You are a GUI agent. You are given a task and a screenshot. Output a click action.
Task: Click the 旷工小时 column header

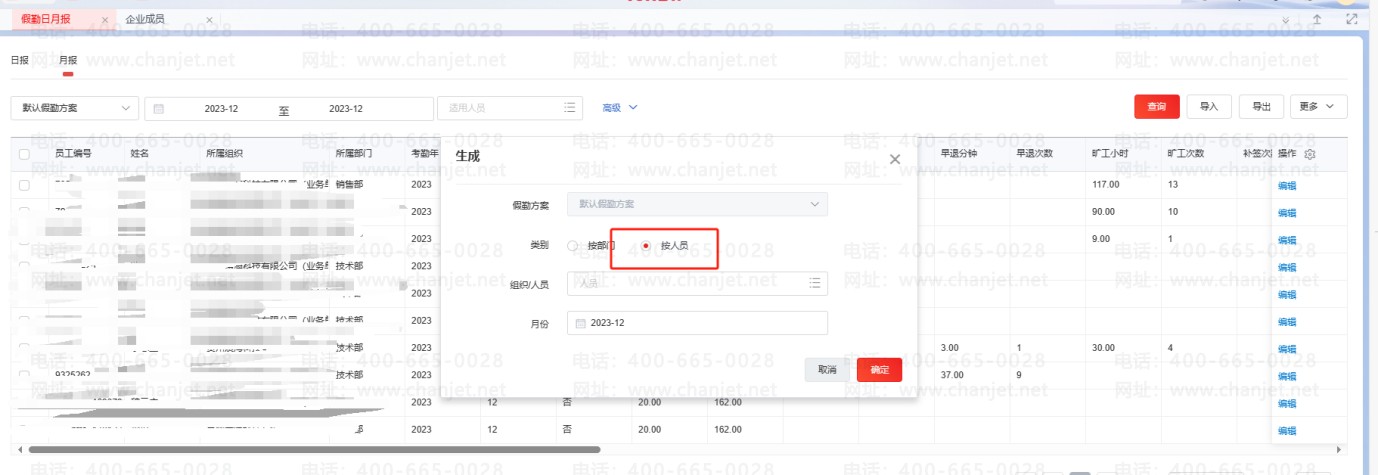1110,154
